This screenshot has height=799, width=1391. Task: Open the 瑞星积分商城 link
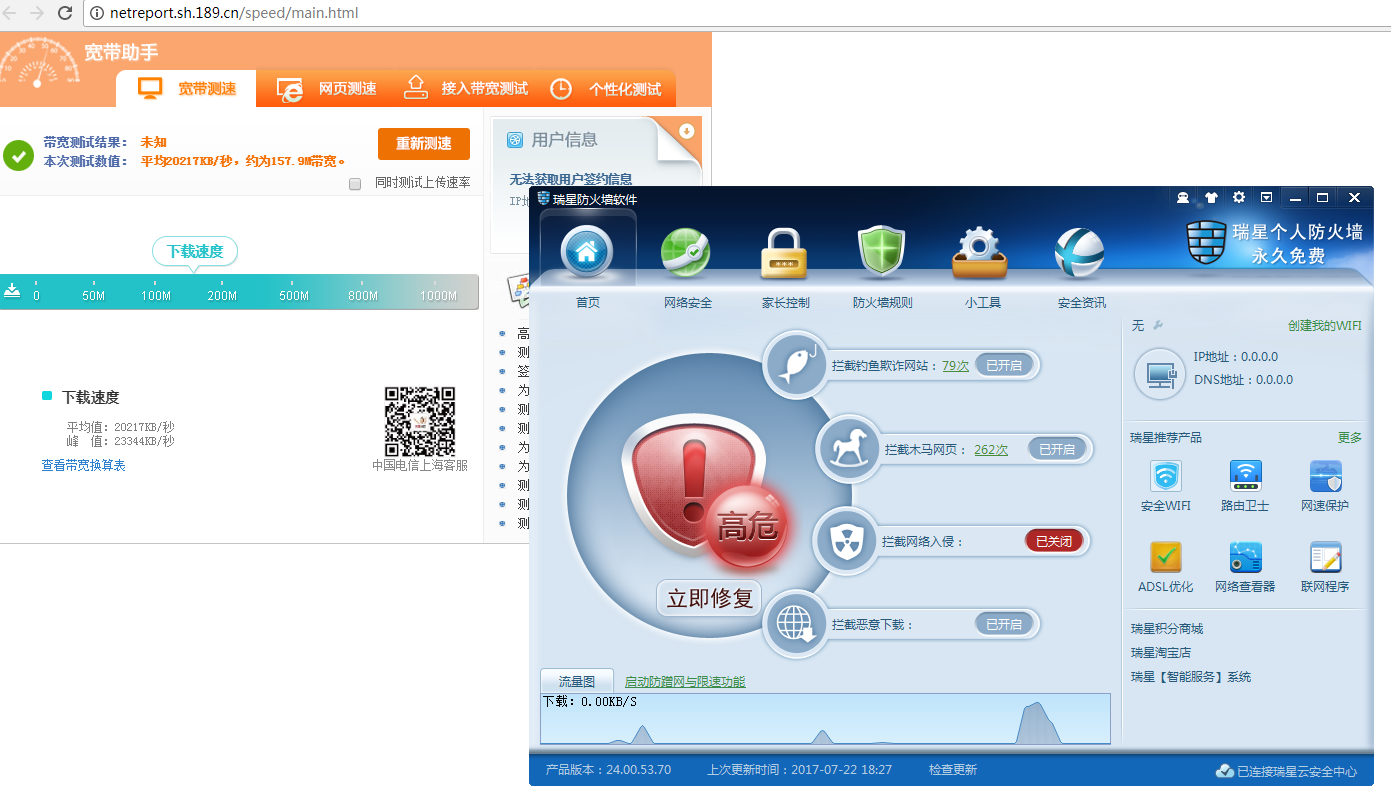click(1167, 628)
